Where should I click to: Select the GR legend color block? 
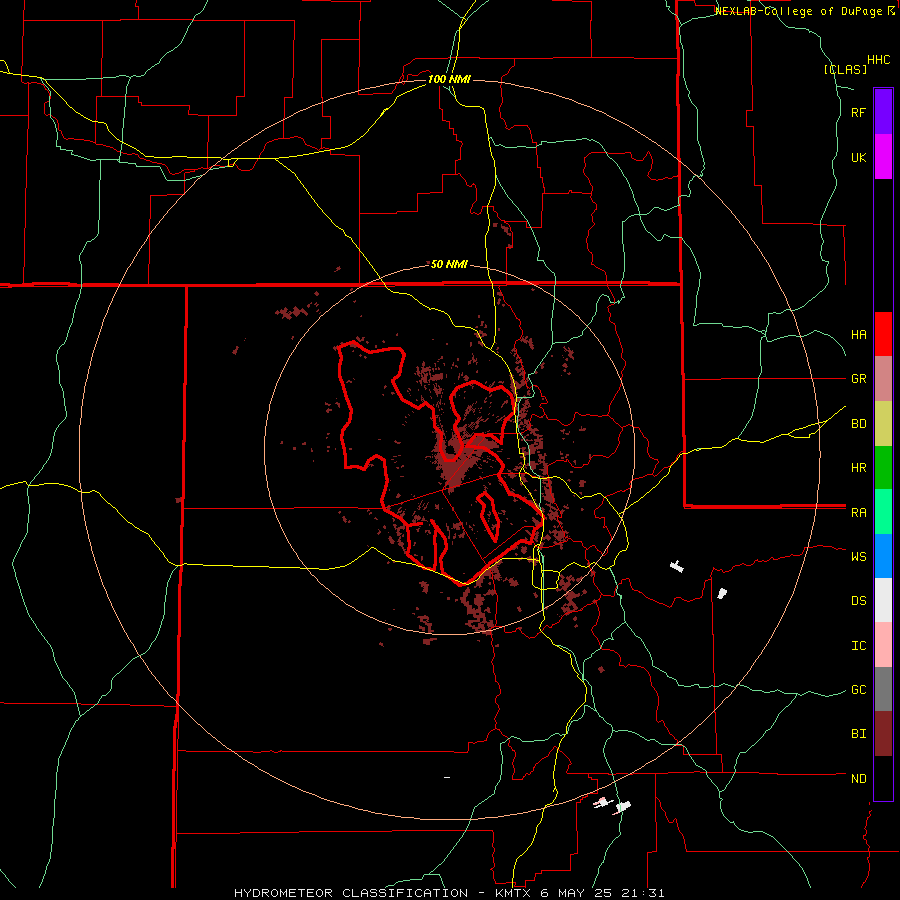pos(883,379)
